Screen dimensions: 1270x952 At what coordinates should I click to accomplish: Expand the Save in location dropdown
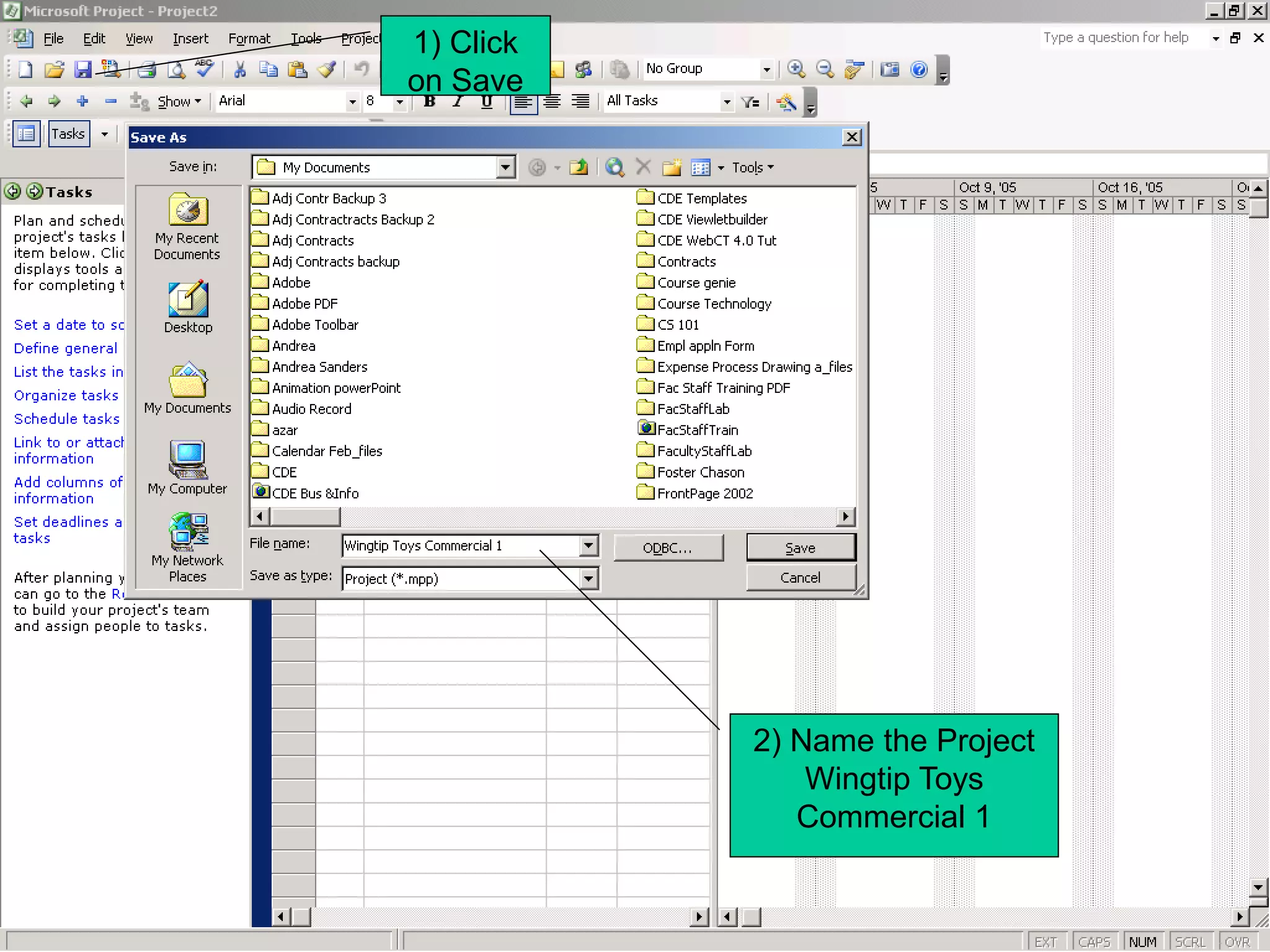coord(506,167)
